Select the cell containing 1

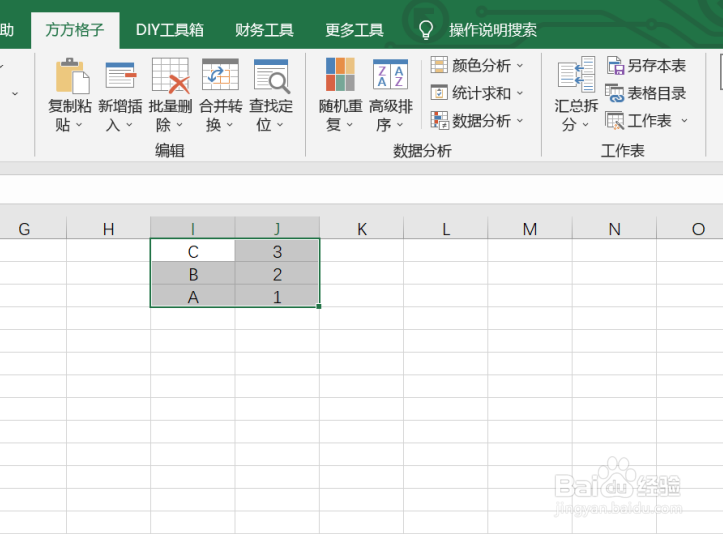[x=277, y=297]
